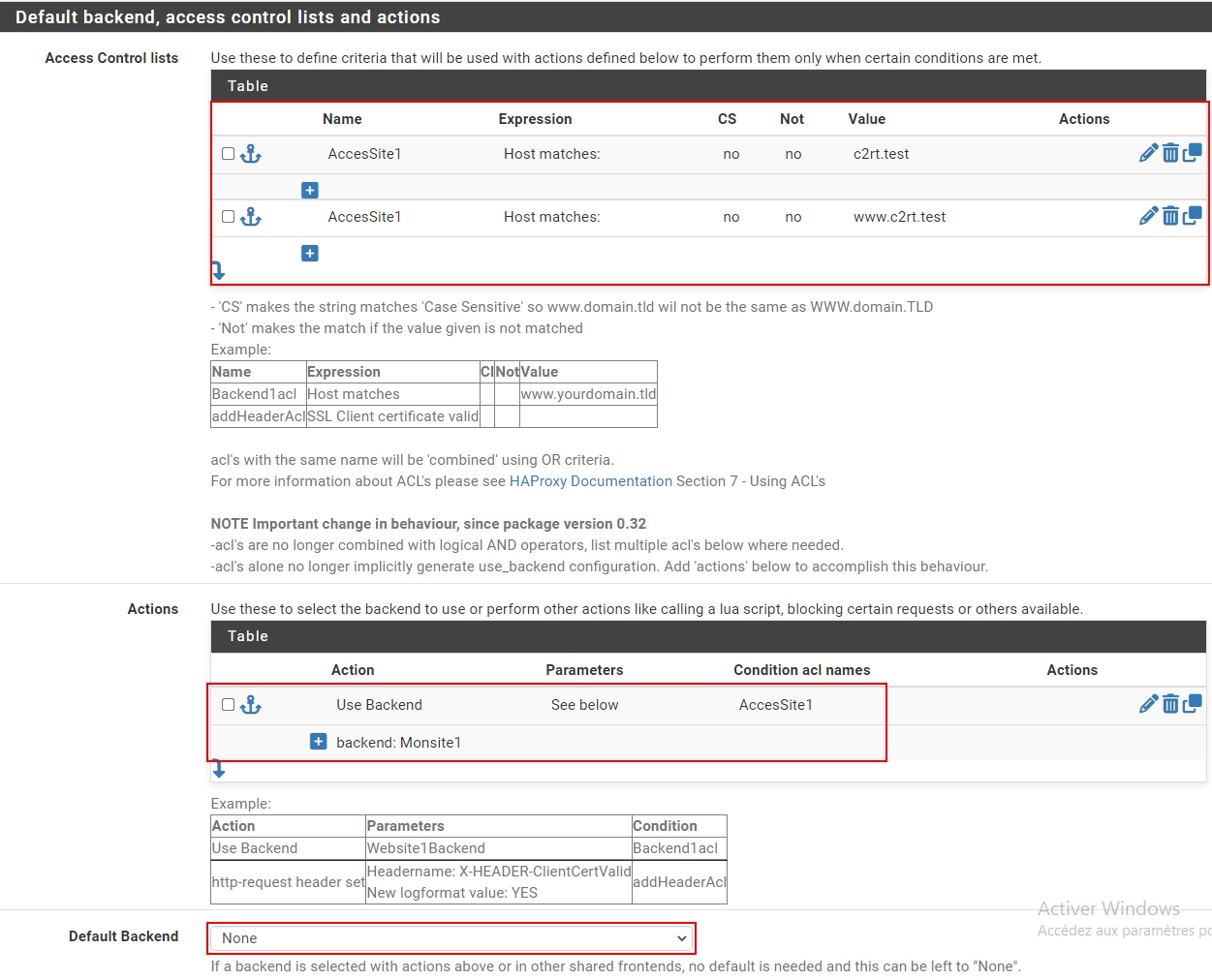1212x980 pixels.
Task: Edit the Use Backend action with pencil
Action: click(1148, 704)
